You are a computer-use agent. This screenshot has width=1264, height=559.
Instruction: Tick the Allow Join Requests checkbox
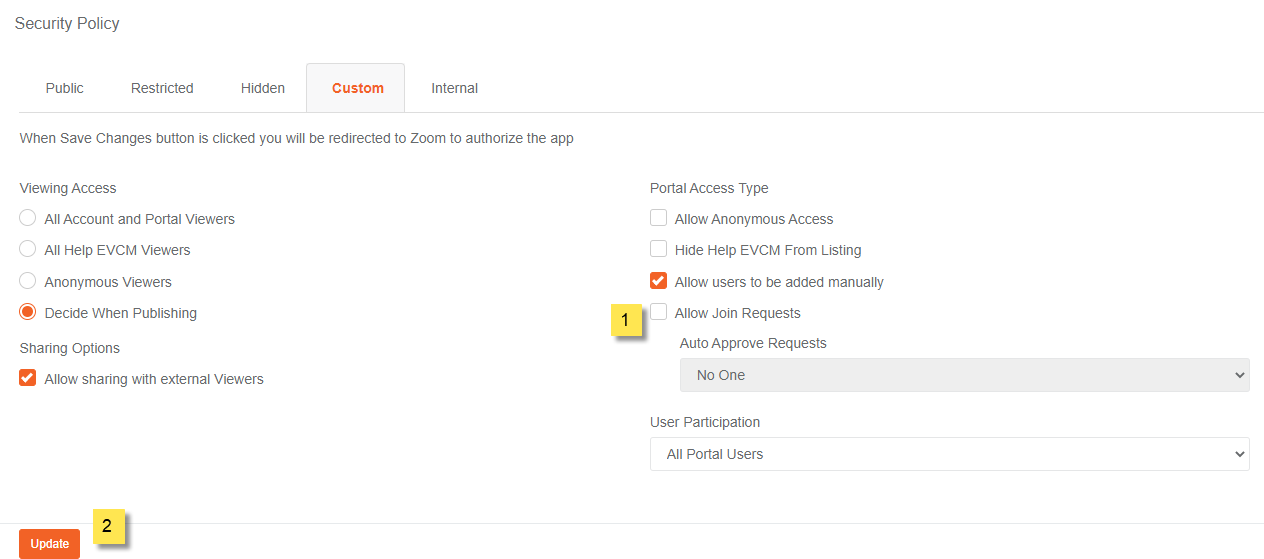(x=658, y=312)
